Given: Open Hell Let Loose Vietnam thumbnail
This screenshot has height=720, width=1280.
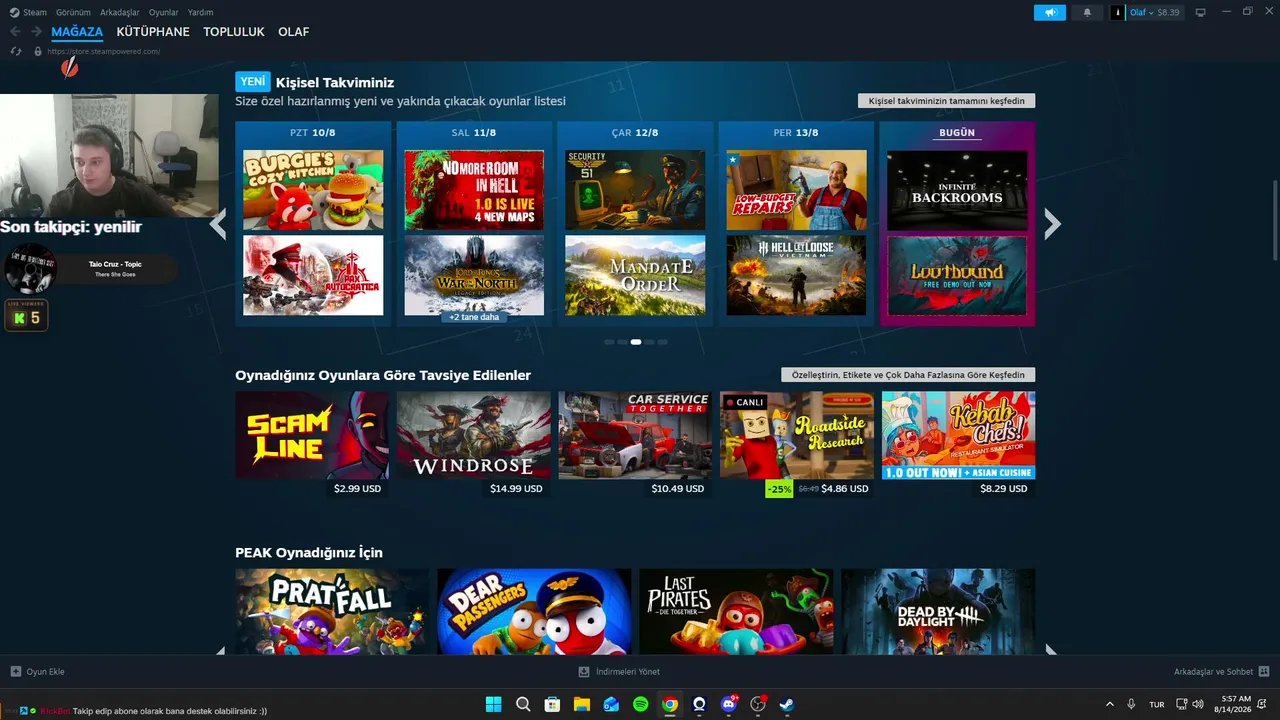Looking at the screenshot, I should coord(796,275).
